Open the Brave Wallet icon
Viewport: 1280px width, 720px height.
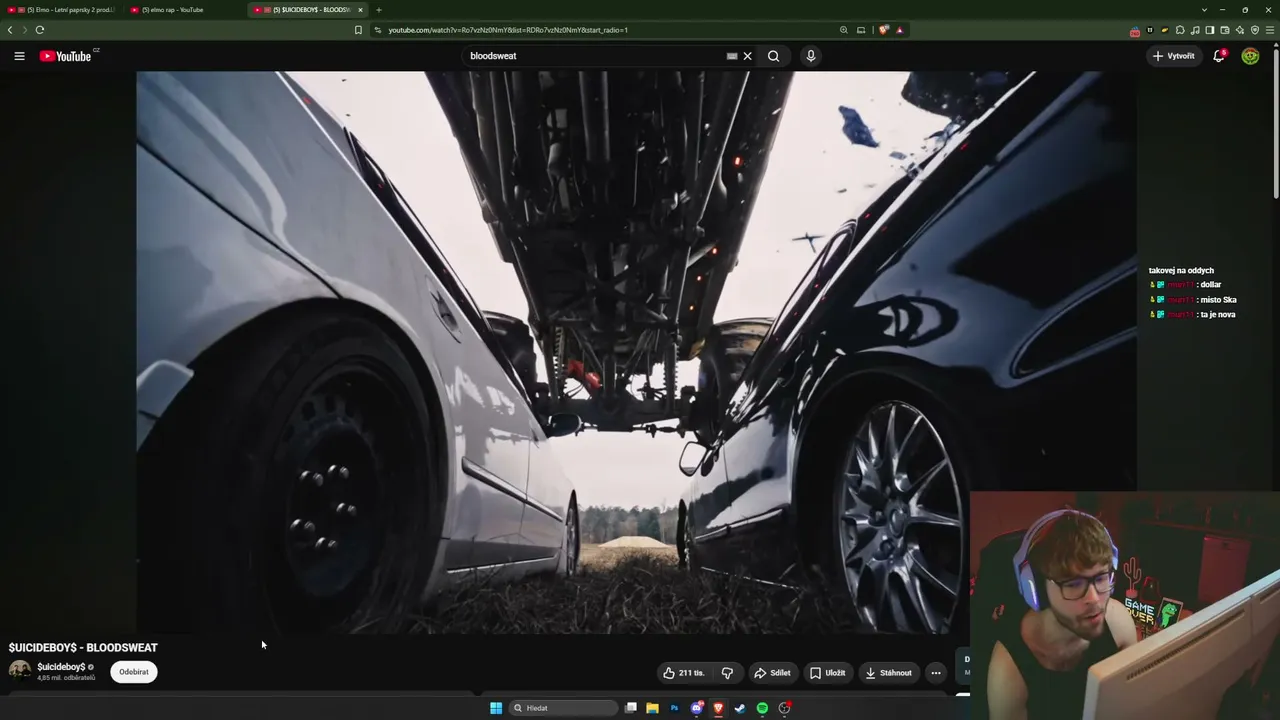tap(1225, 30)
